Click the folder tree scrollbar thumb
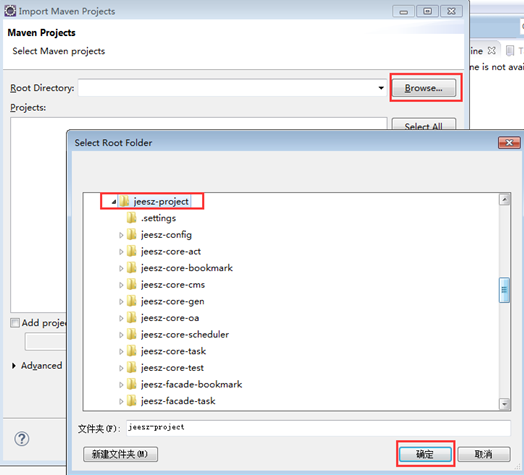Viewport: 524px width, 475px height. 504,290
